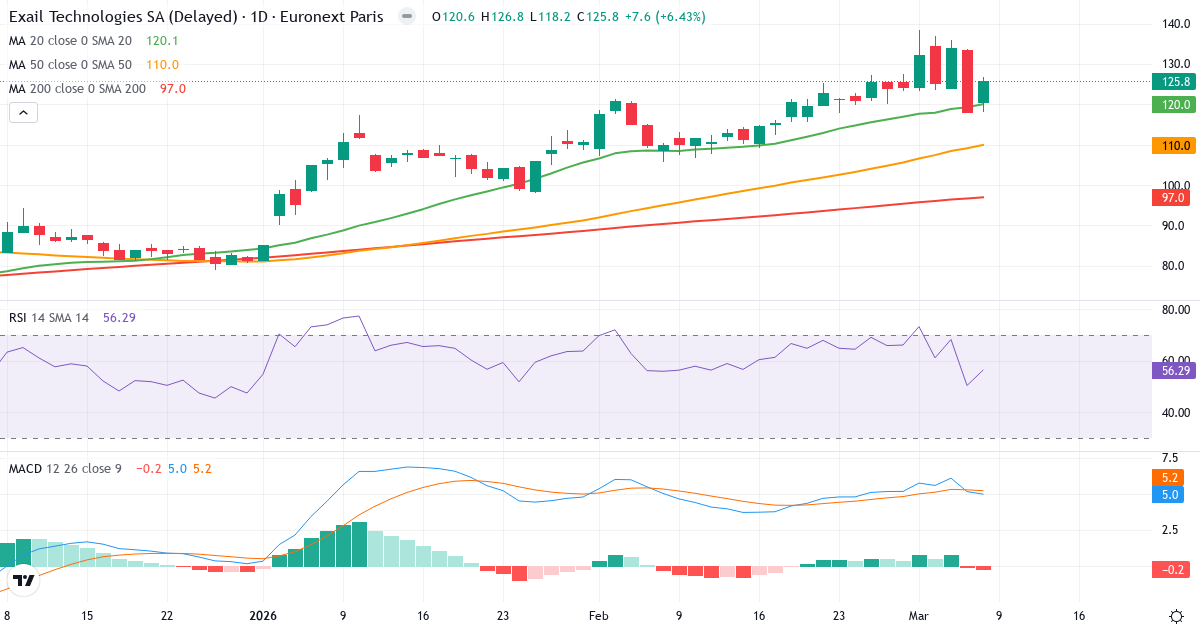The width and height of the screenshot is (1200, 630).
Task: Open the RSI 14 indicator legend
Action: (48, 318)
